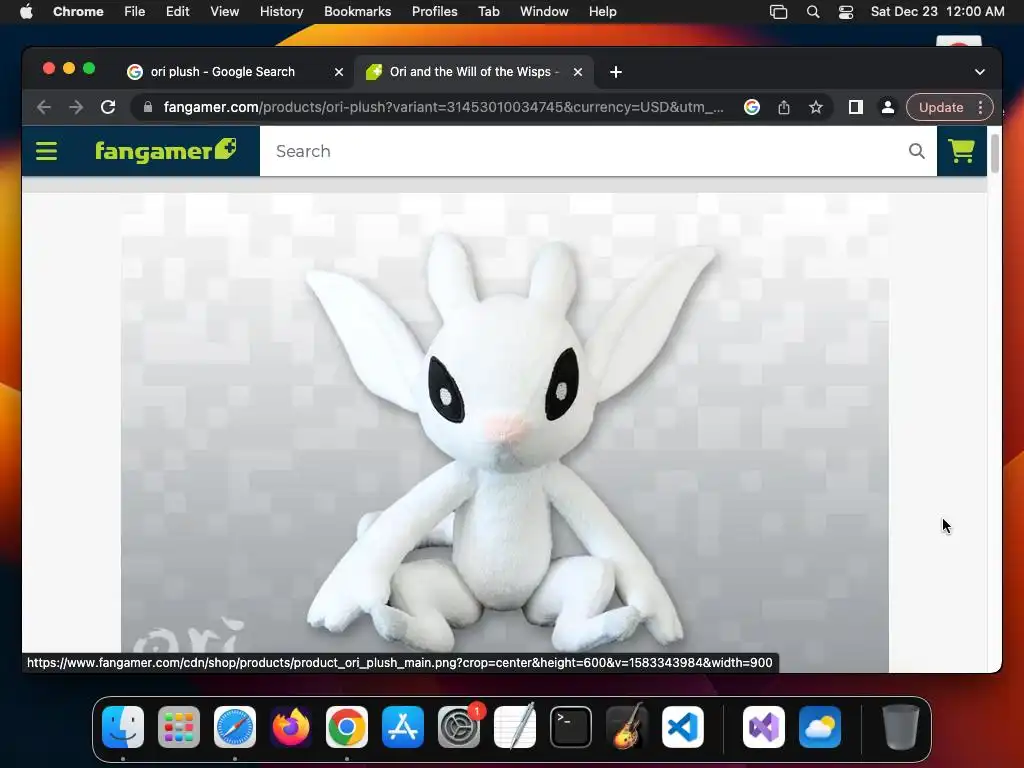Open the tab search dropdown chevron
The width and height of the screenshot is (1024, 768).
980,72
